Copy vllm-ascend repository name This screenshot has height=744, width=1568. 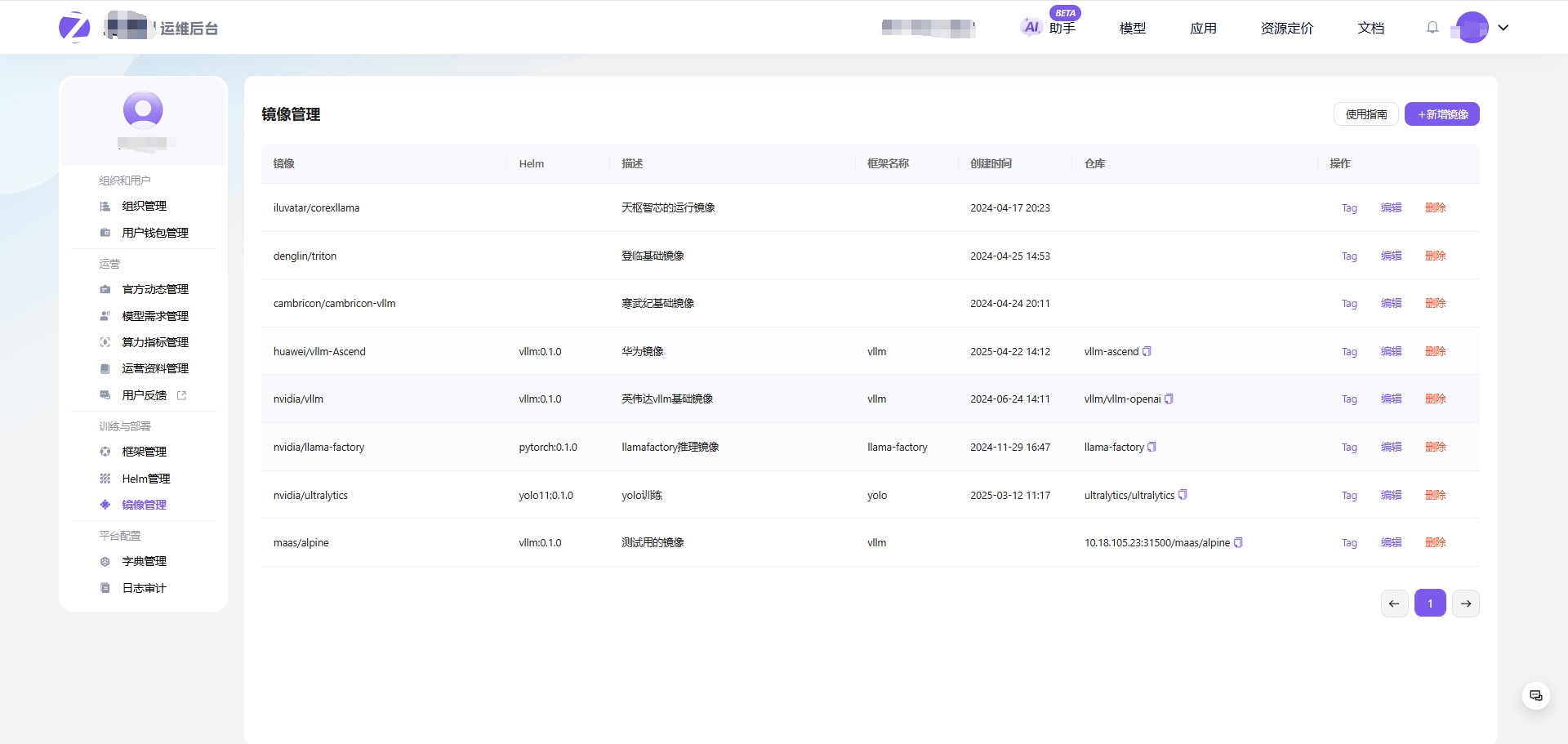point(1147,351)
